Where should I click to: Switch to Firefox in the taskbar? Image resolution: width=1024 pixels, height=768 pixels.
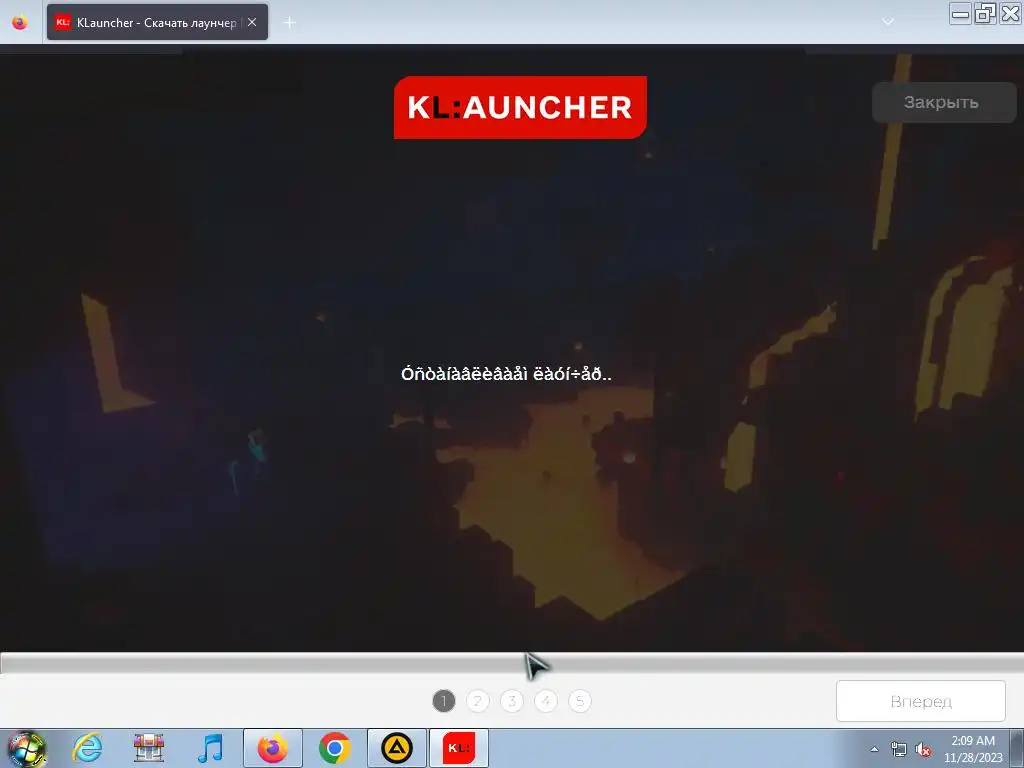click(272, 748)
